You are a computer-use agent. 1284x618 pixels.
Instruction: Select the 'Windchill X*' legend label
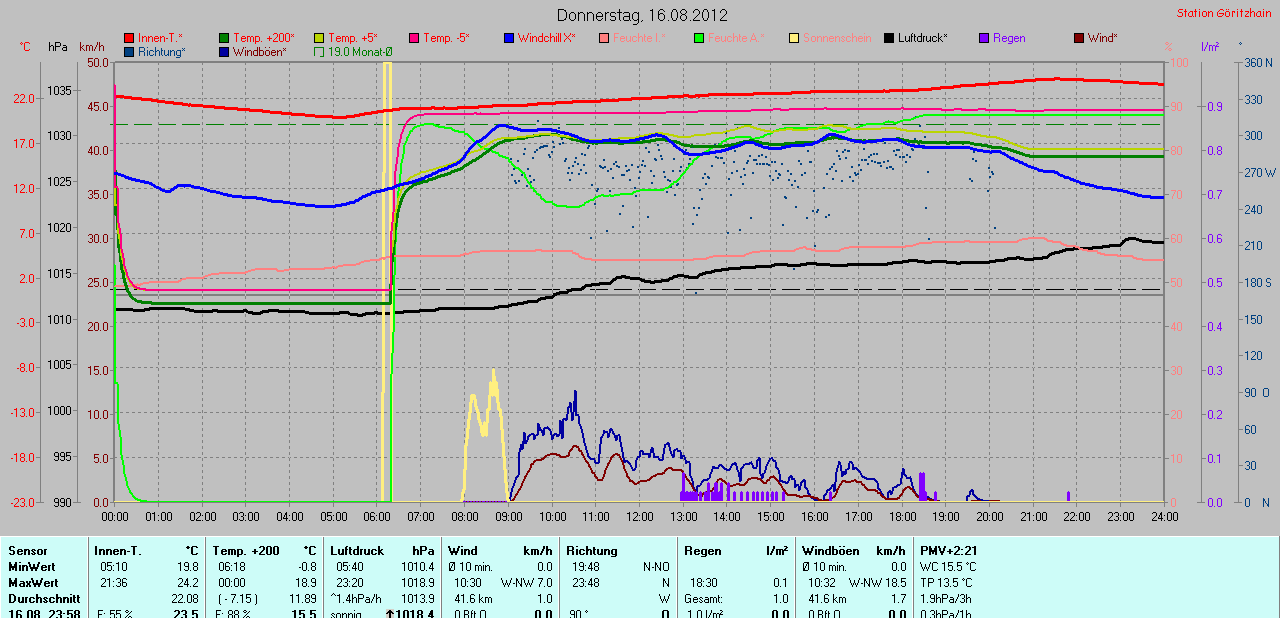point(547,38)
